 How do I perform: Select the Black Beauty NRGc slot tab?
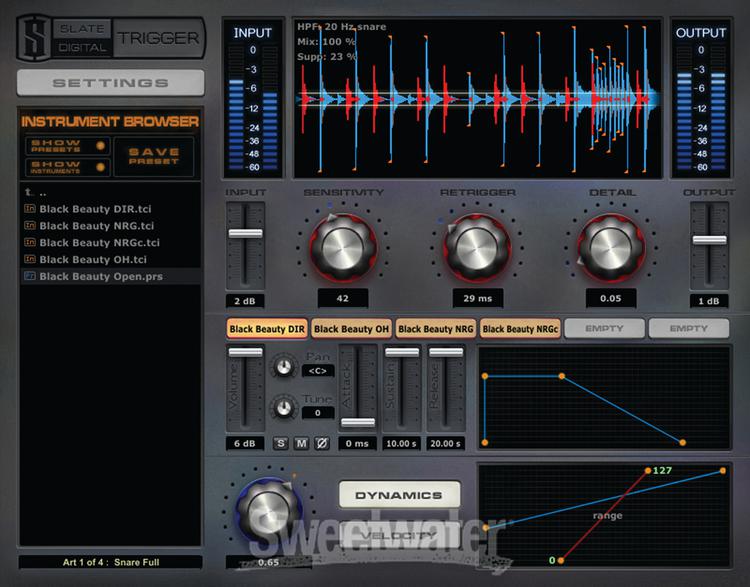519,328
